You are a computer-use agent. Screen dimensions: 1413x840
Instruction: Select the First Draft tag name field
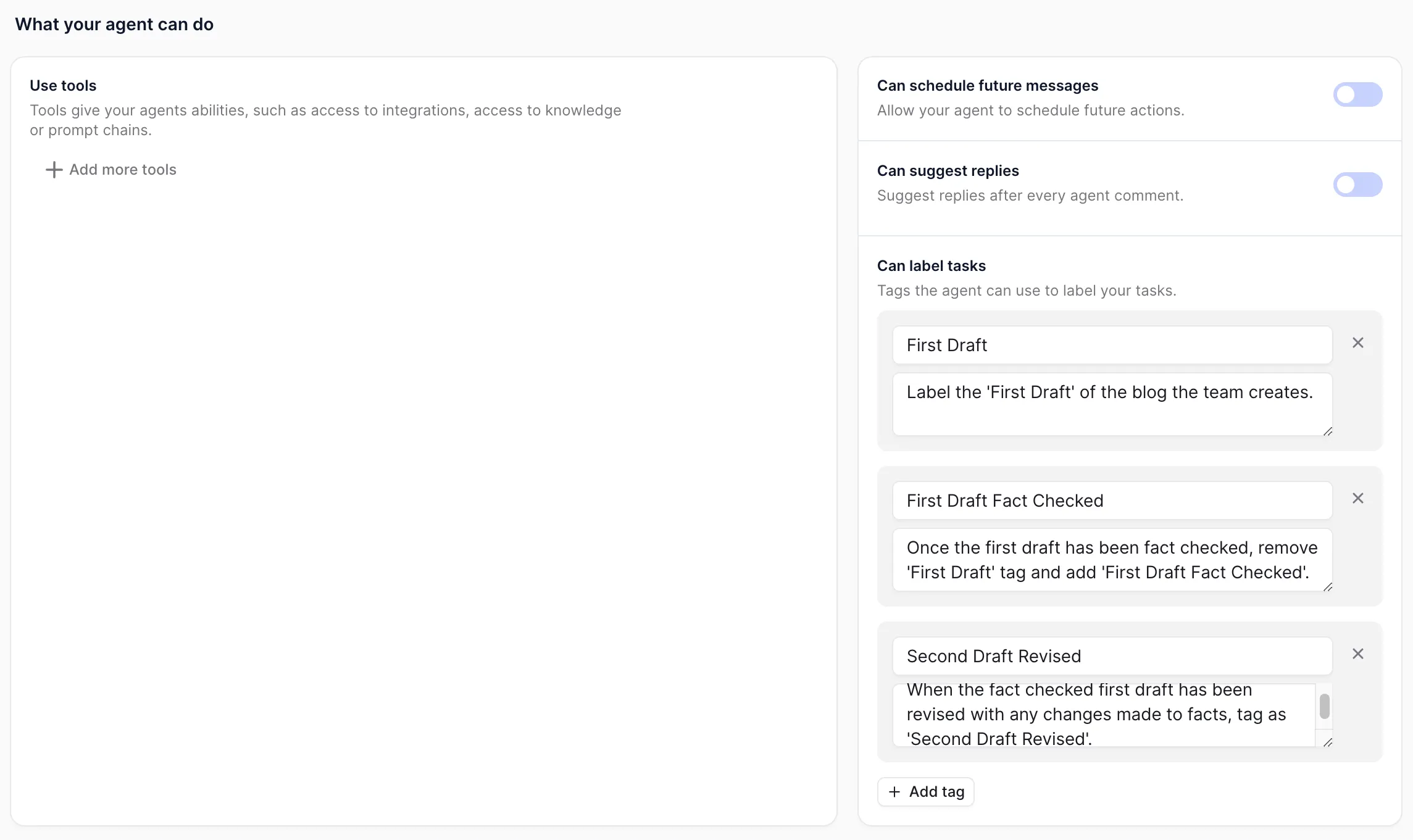1111,345
